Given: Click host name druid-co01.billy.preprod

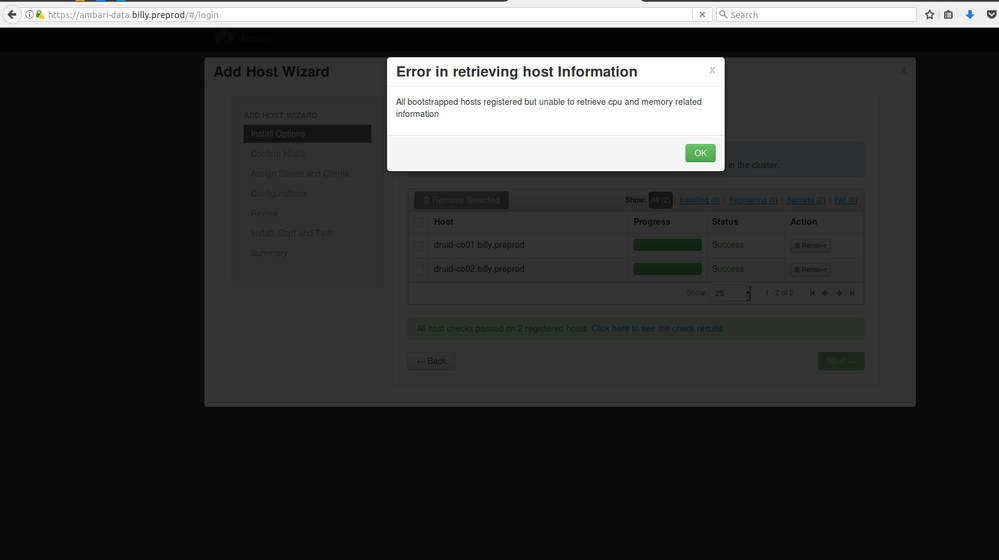Looking at the screenshot, I should [479, 245].
